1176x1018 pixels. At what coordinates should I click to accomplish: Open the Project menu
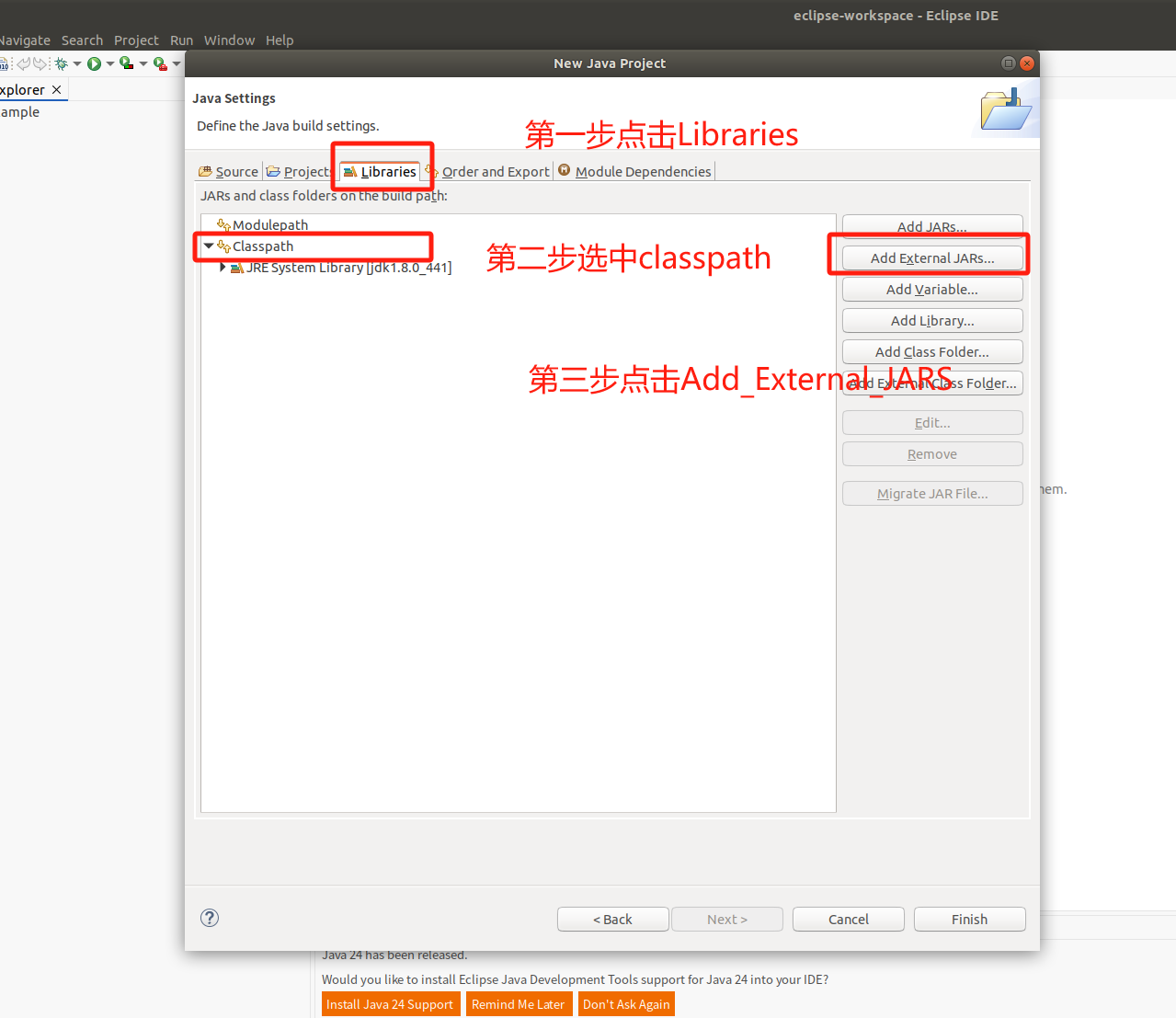coord(136,40)
